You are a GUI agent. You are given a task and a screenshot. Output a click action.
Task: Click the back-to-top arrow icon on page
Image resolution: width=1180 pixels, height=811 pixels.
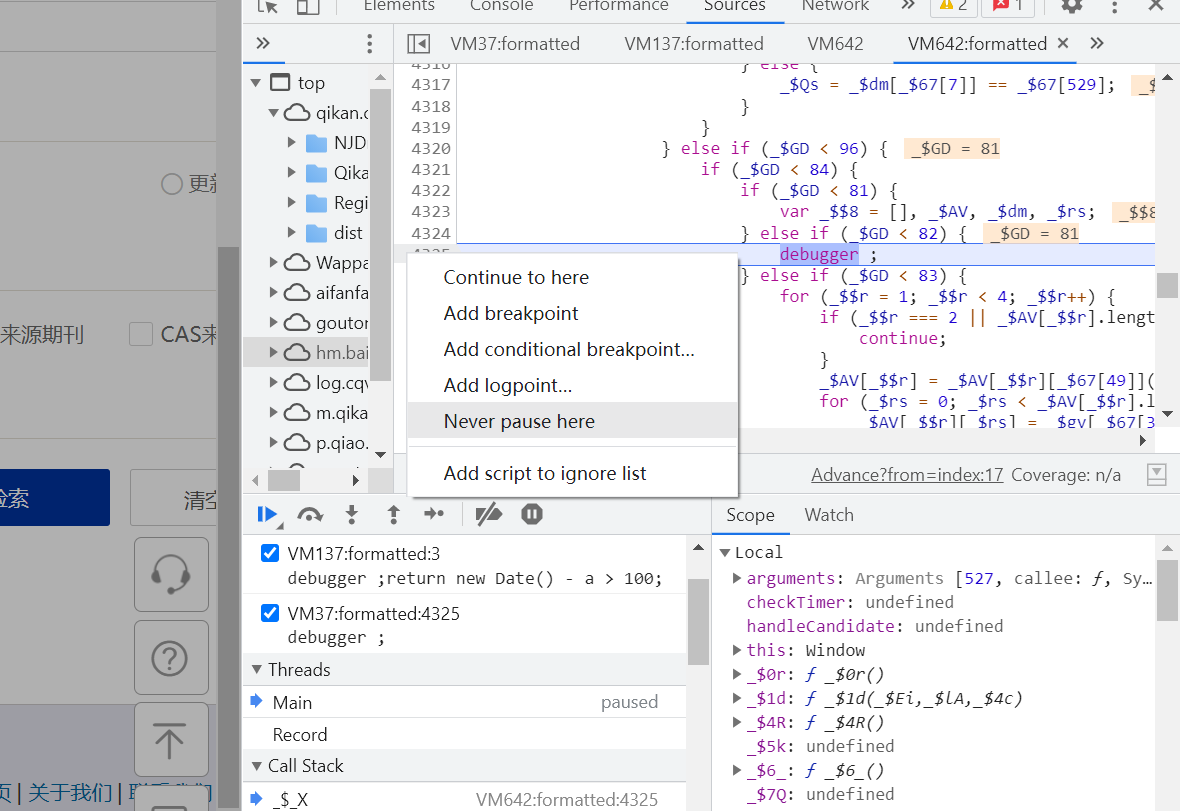click(172, 740)
